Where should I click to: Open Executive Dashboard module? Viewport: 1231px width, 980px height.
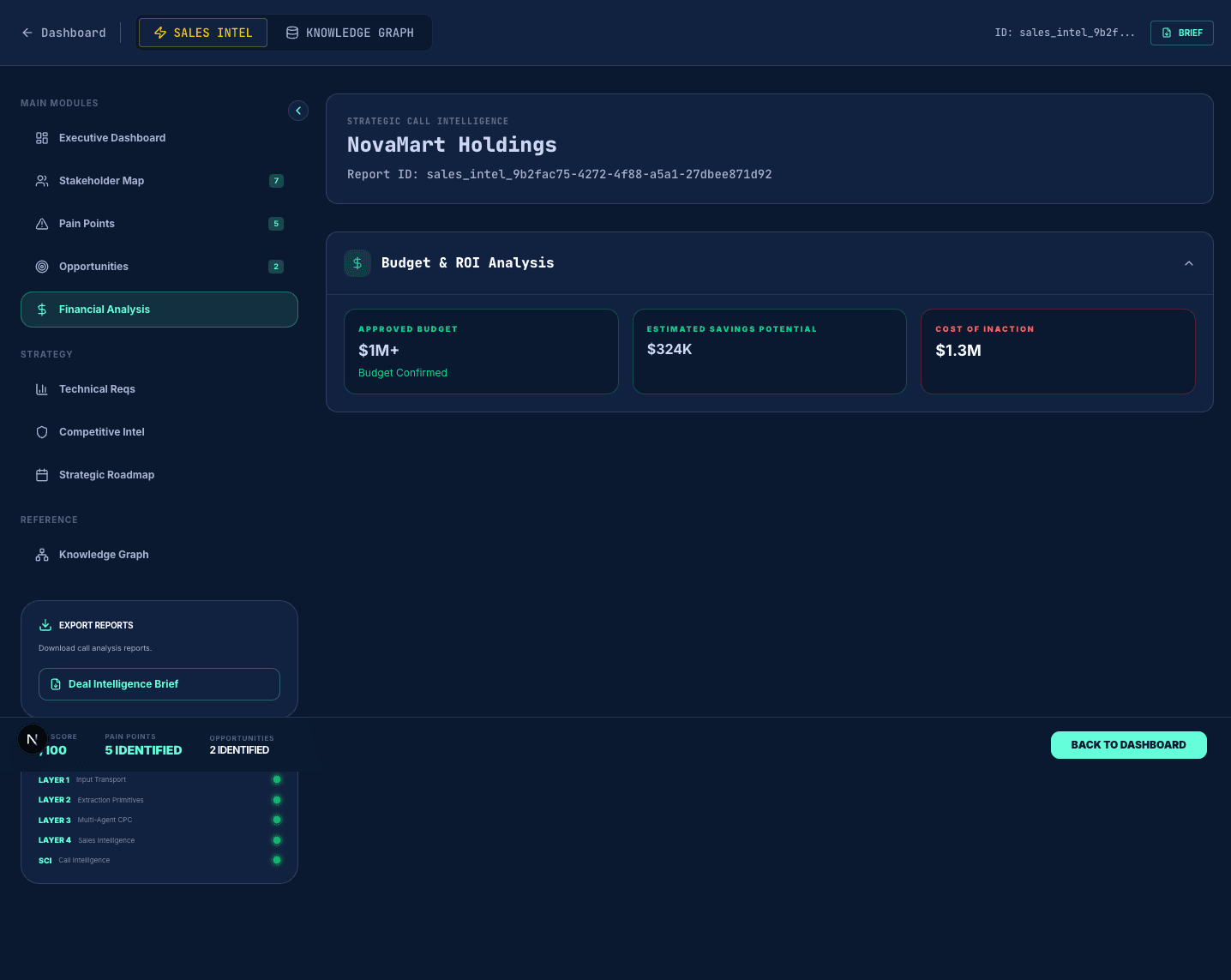(x=159, y=138)
